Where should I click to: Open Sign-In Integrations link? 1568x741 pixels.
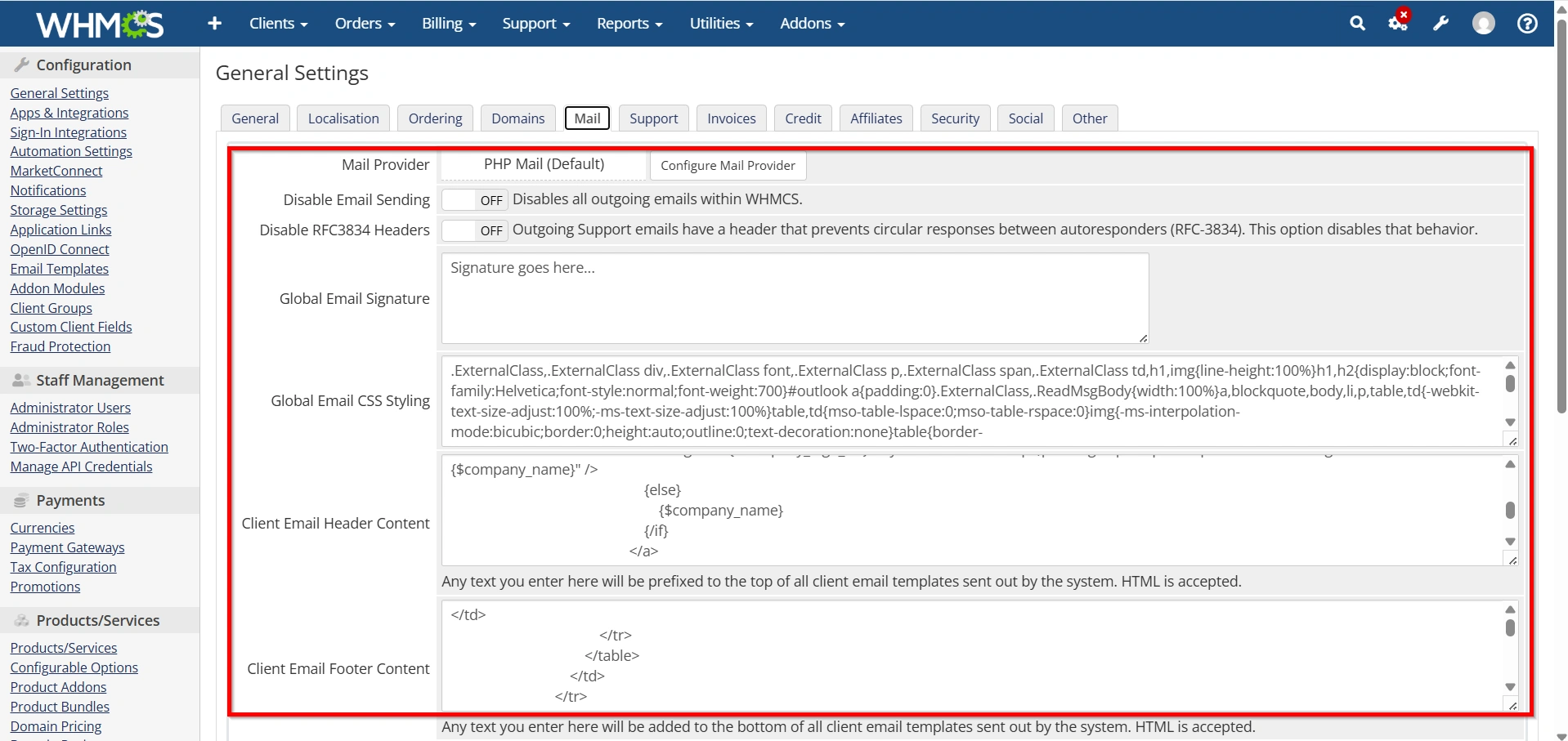tap(69, 132)
